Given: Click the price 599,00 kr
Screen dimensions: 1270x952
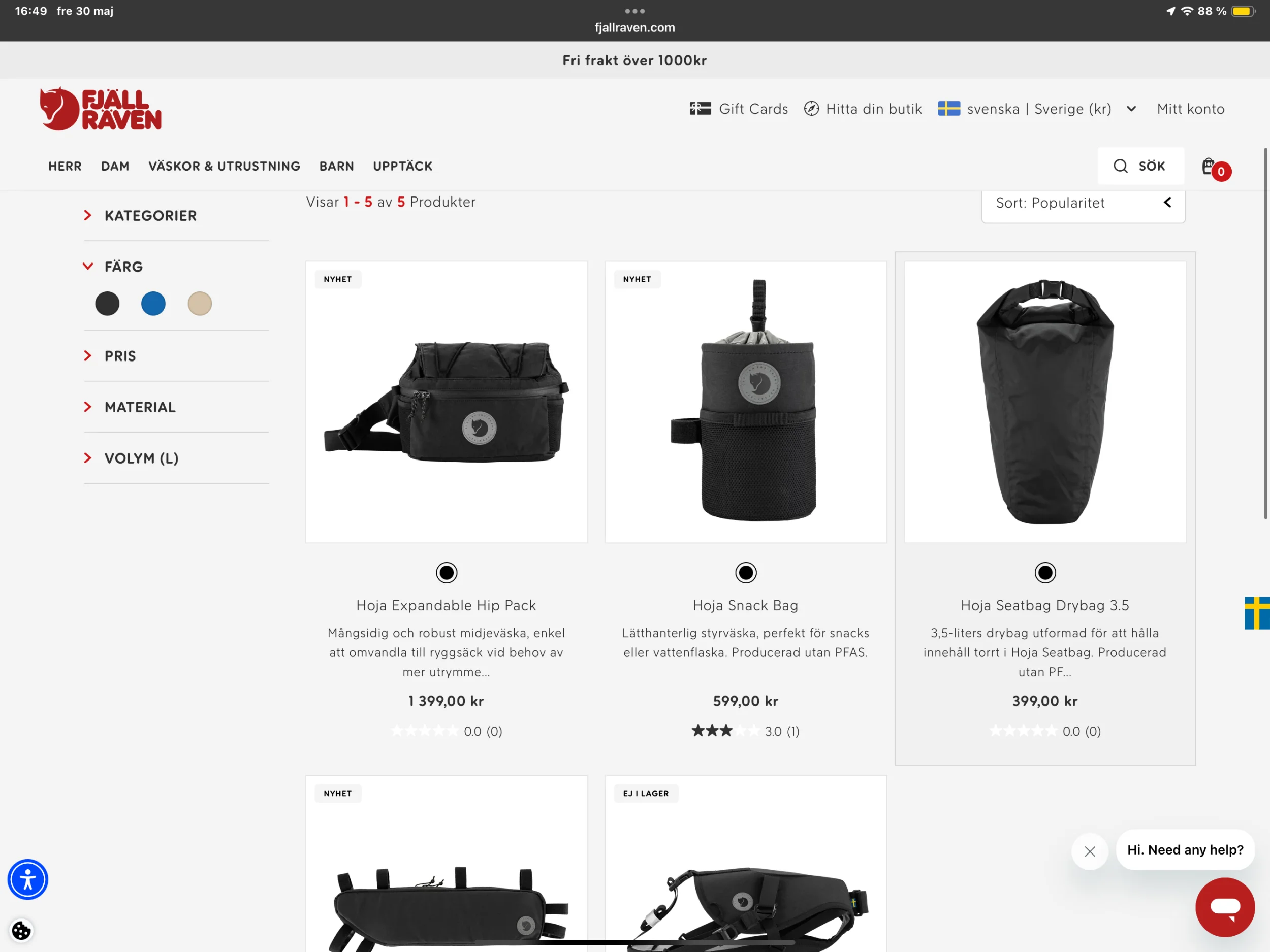Looking at the screenshot, I should (x=746, y=701).
